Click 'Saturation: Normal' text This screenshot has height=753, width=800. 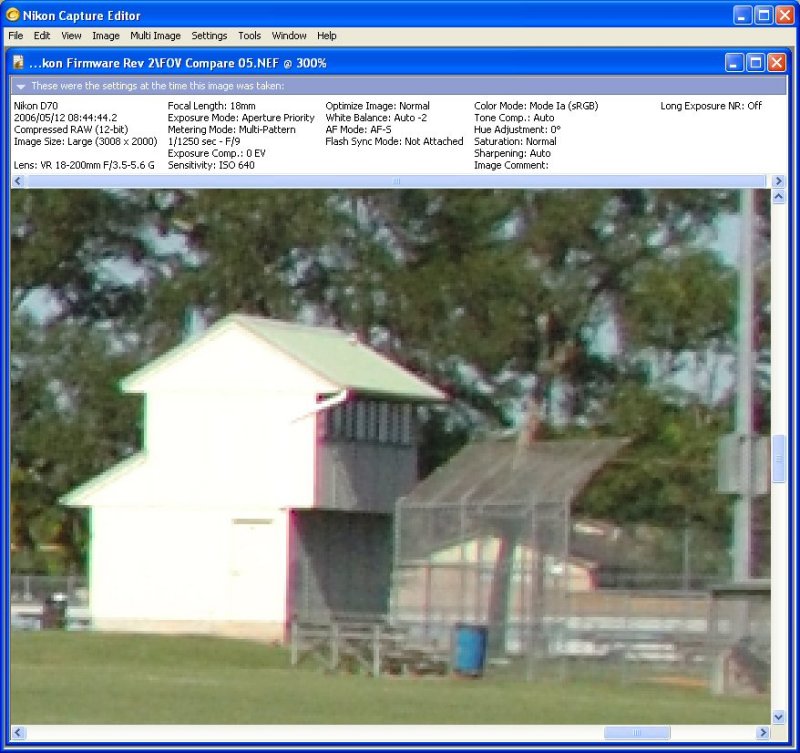point(515,141)
